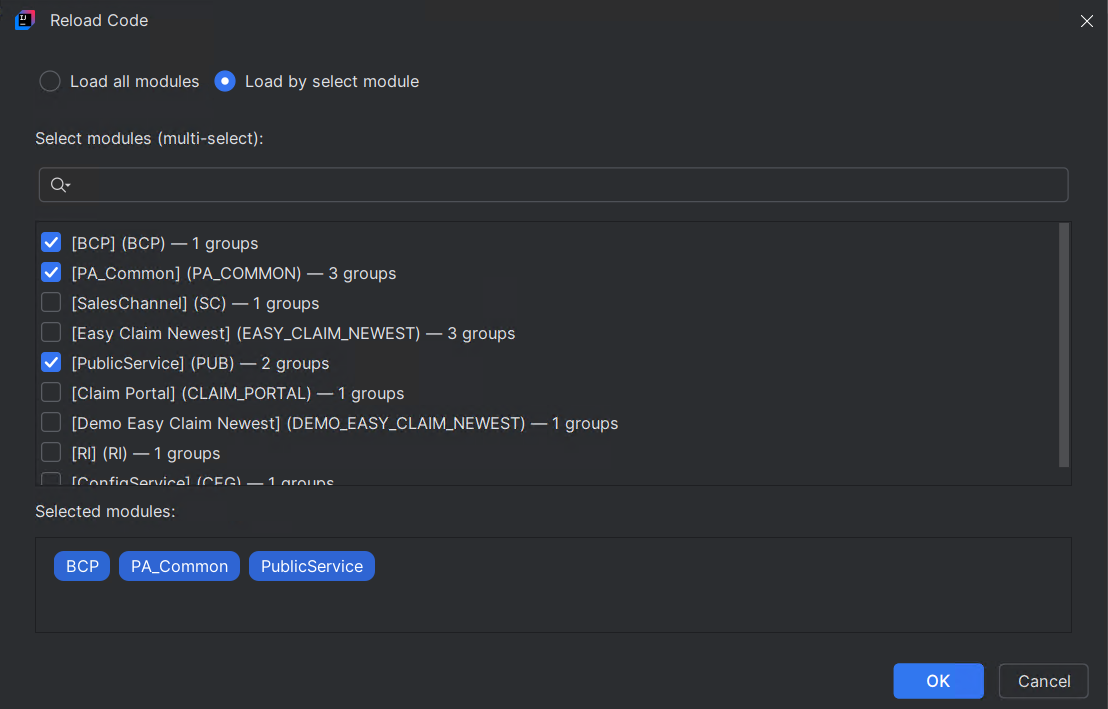Check the [Claim Portal] checkbox
This screenshot has width=1108, height=709.
coord(51,392)
